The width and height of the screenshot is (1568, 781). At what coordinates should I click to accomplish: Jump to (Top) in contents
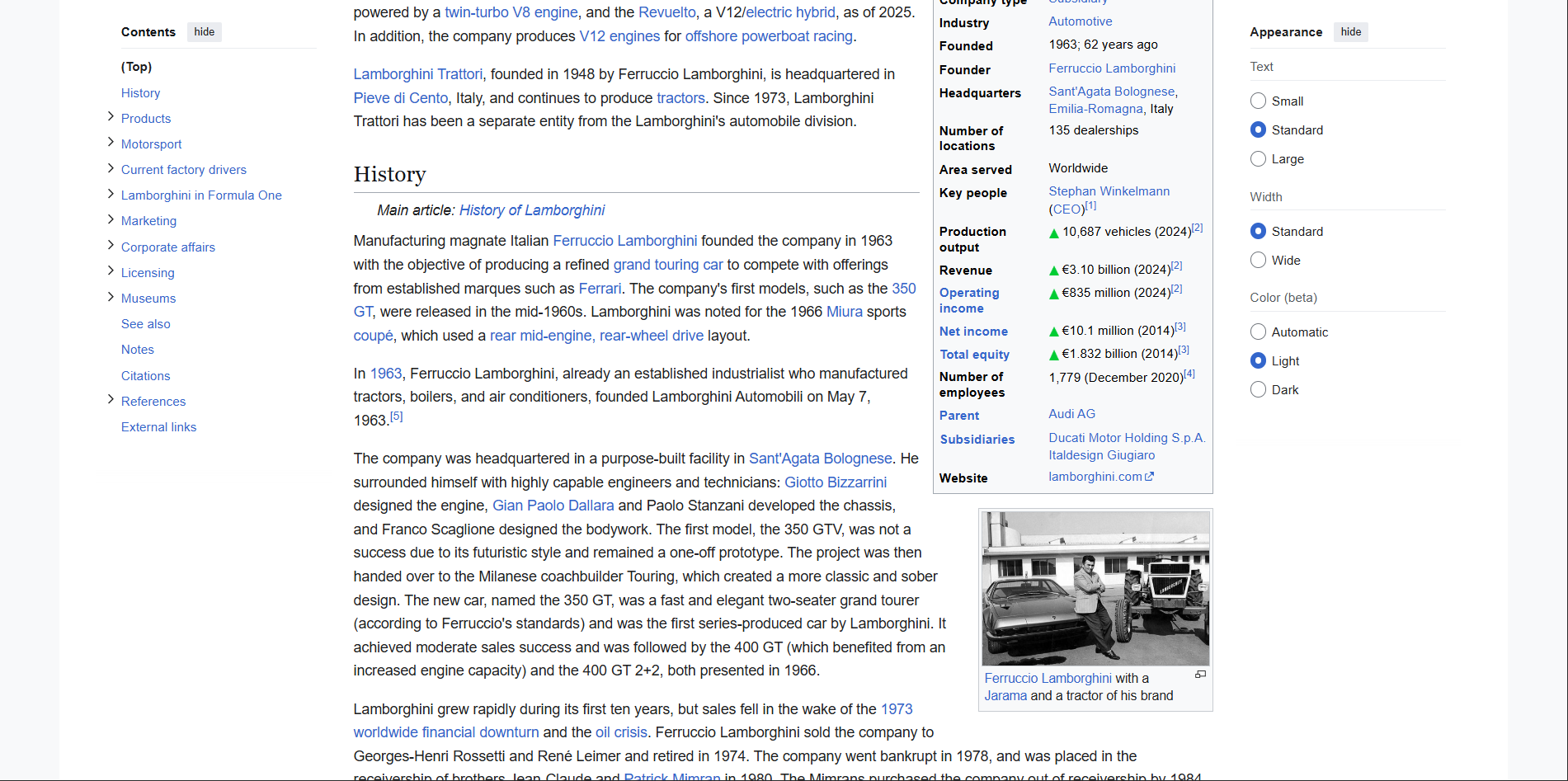click(x=136, y=67)
